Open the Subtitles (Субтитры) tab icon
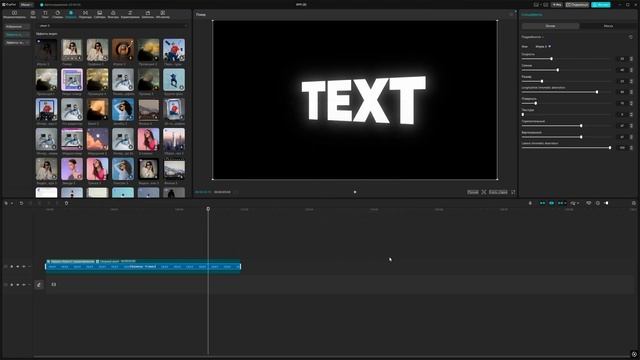The height and width of the screenshot is (360, 640). (100, 13)
